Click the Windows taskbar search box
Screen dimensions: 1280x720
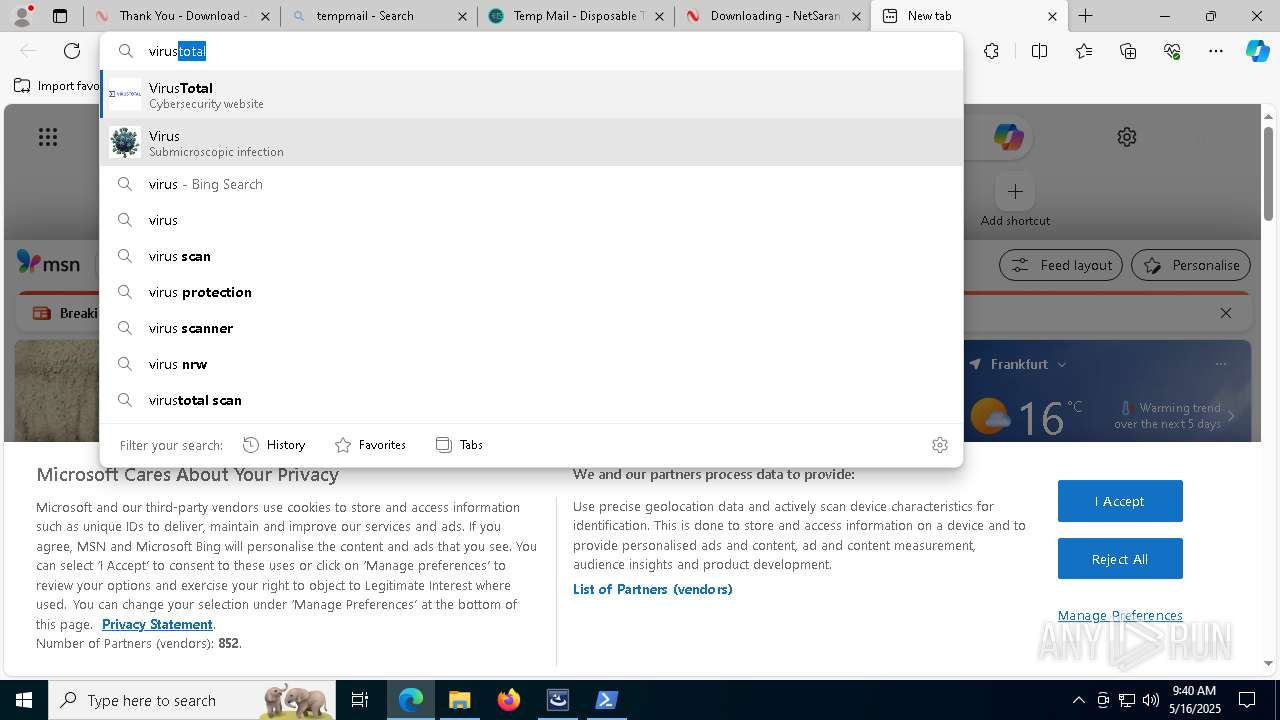pyautogui.click(x=193, y=700)
